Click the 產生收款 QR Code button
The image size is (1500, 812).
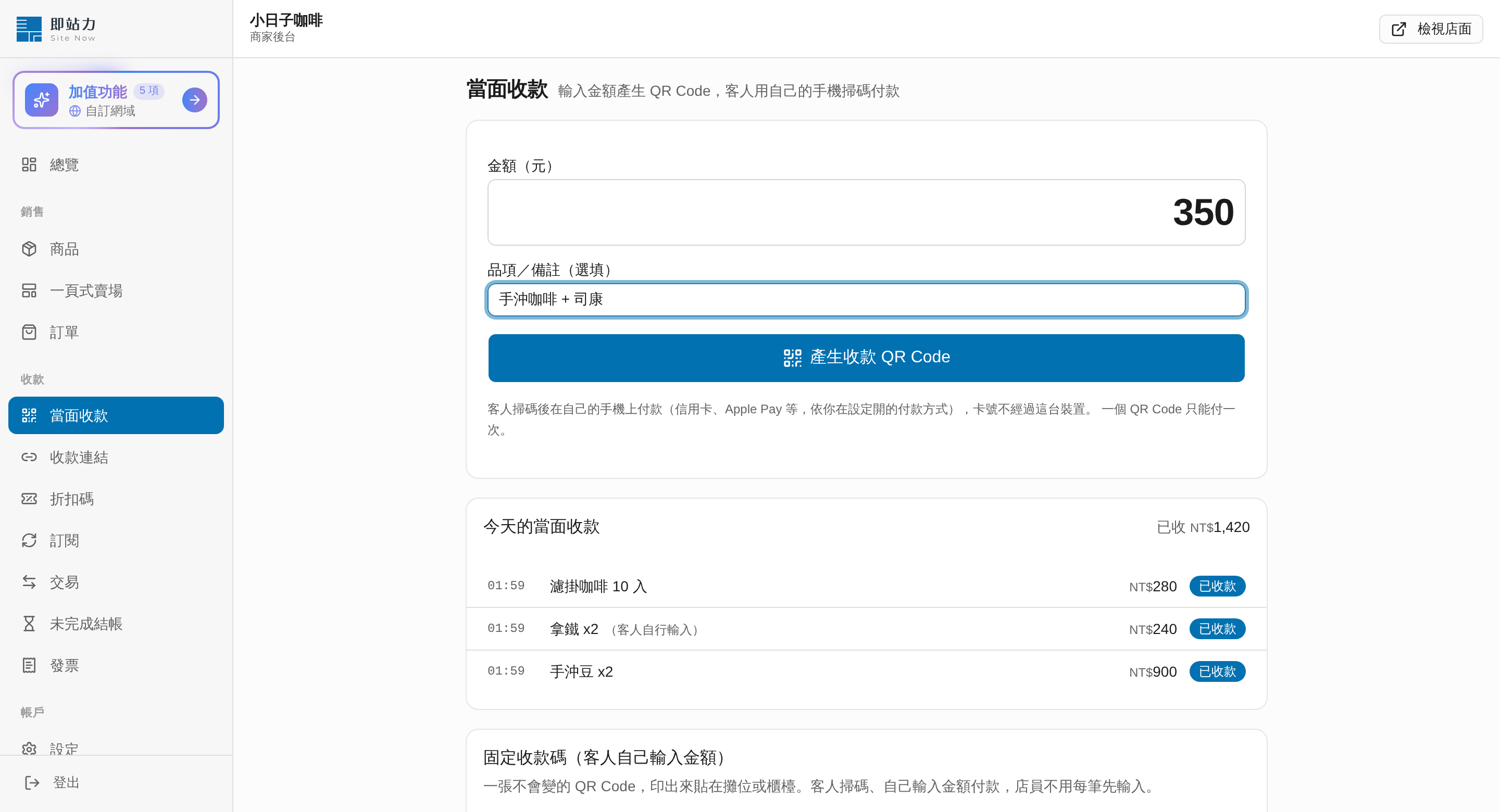tap(867, 358)
